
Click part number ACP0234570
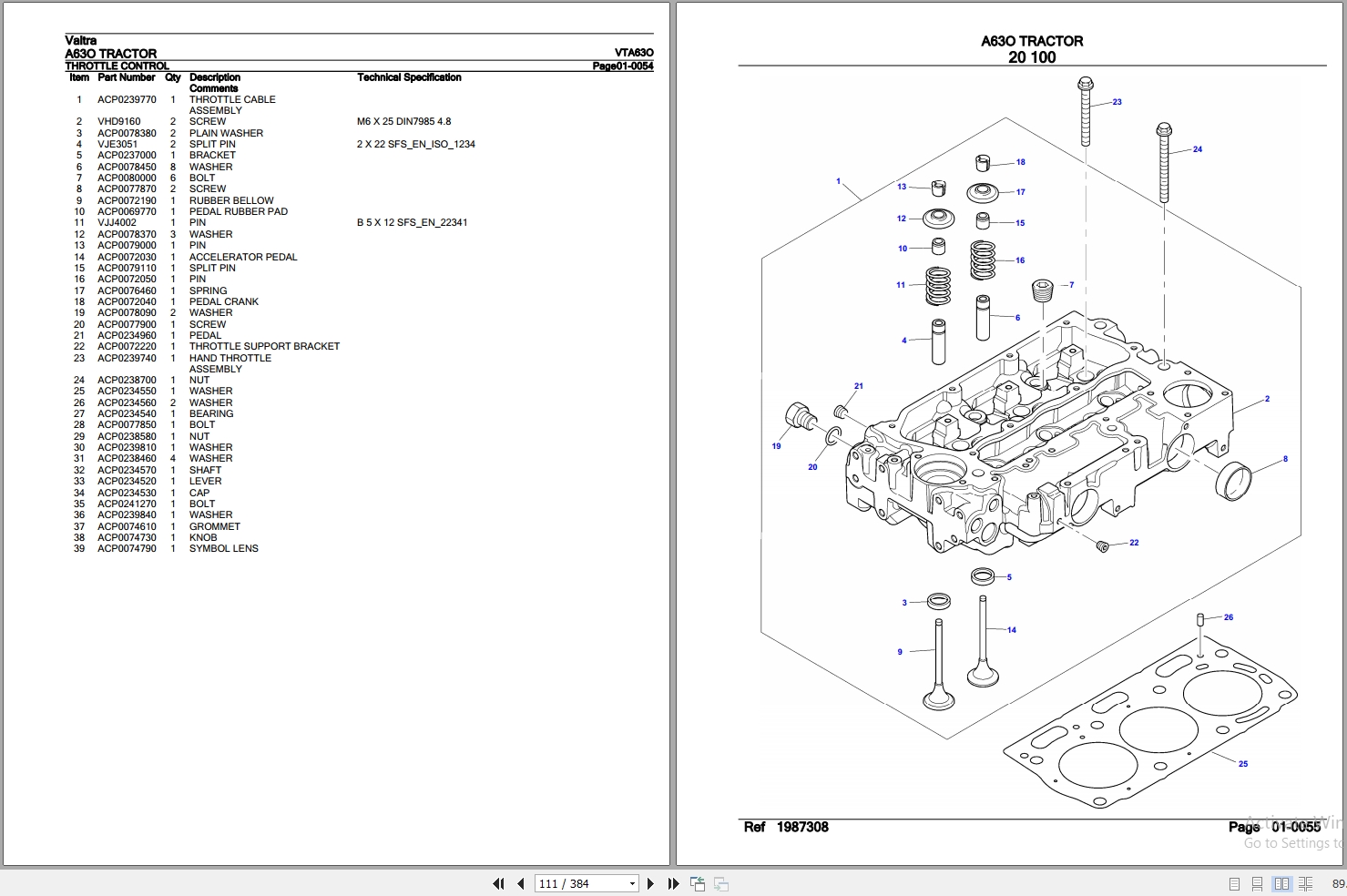[127, 470]
